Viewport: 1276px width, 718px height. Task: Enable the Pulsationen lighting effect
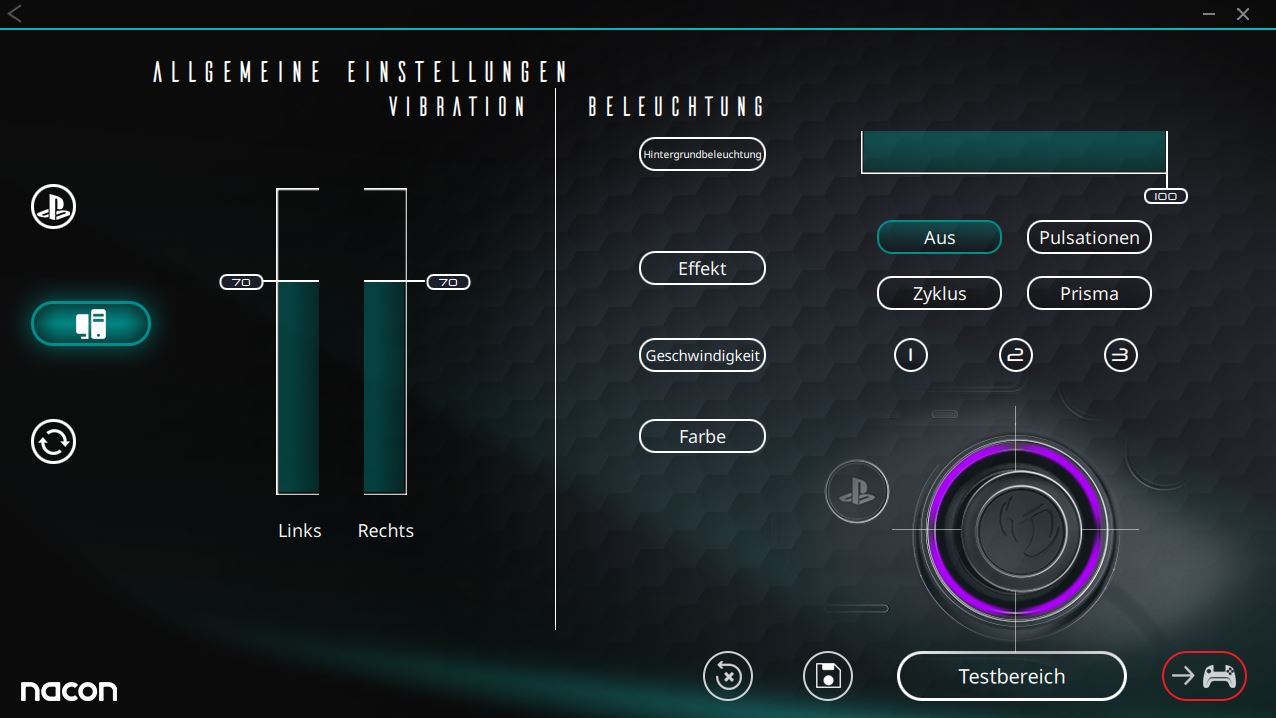click(x=1089, y=238)
